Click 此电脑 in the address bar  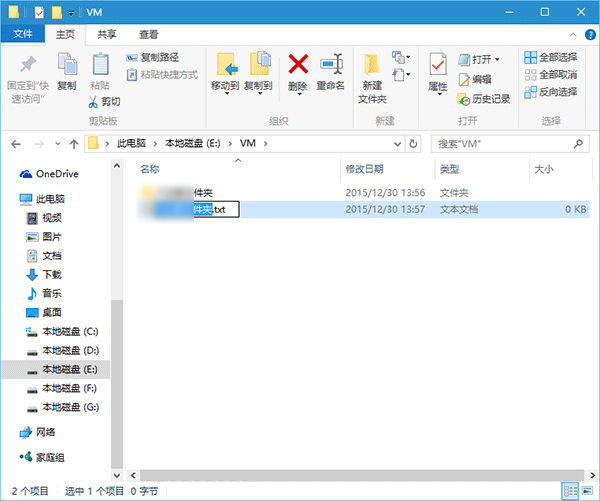pyautogui.click(x=132, y=144)
